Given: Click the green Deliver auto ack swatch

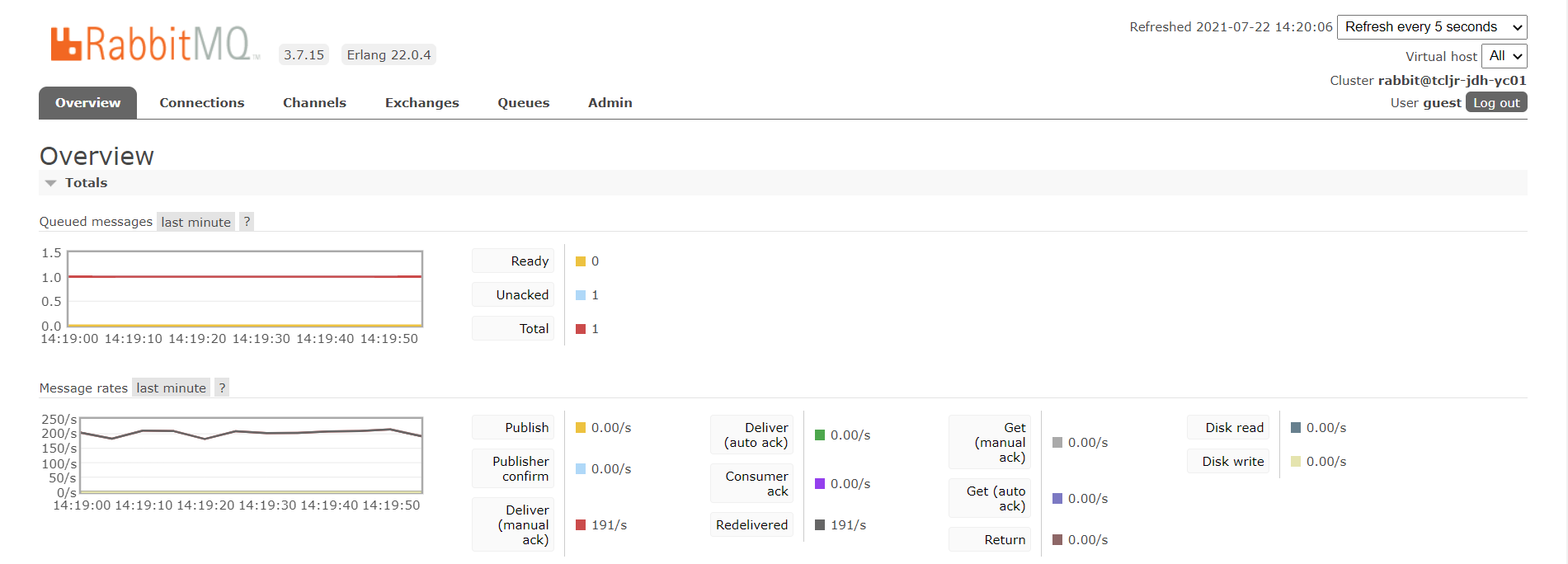Looking at the screenshot, I should pos(820,435).
